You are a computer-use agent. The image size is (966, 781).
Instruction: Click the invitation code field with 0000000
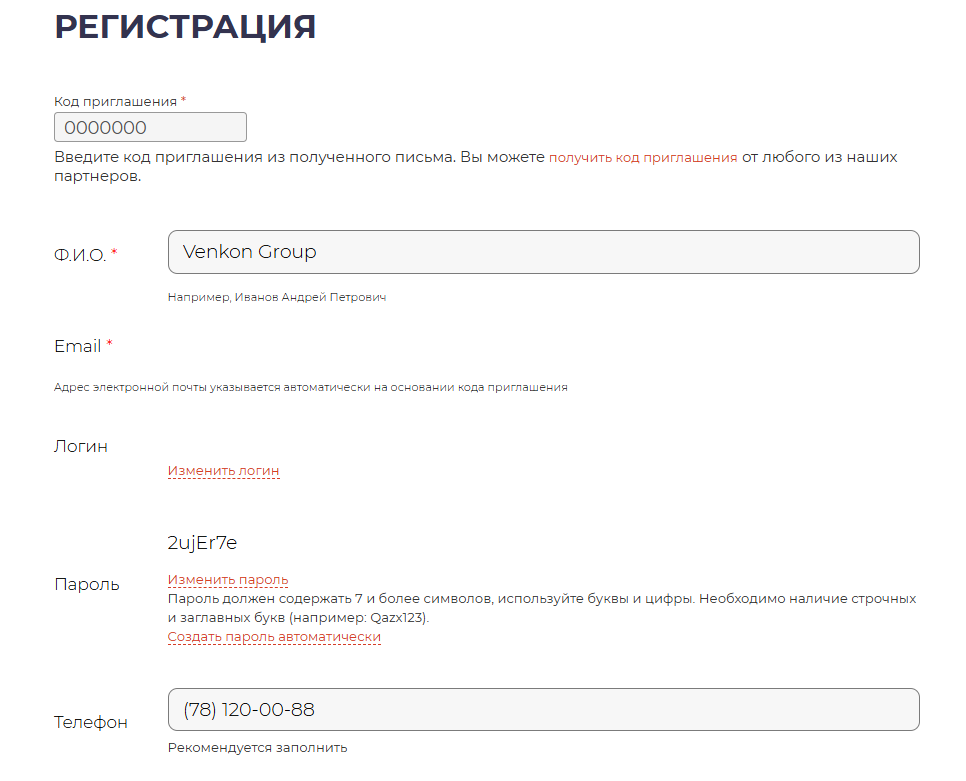pyautogui.click(x=150, y=127)
